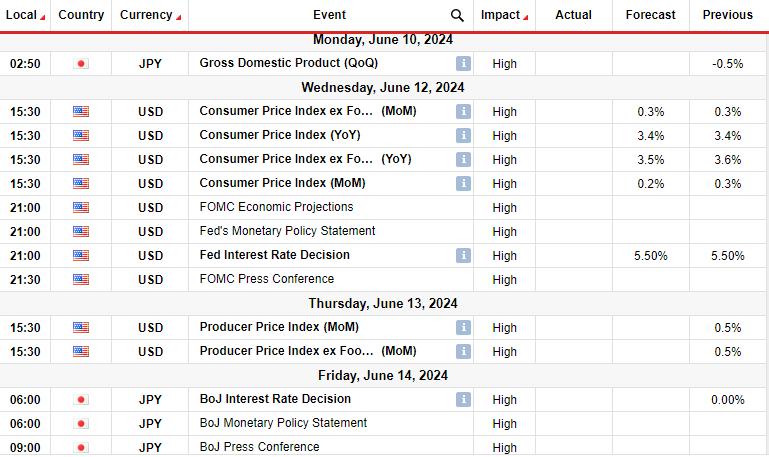Open info icon for Gross Domestic Product (QoQ)
The width and height of the screenshot is (769, 457).
coord(463,63)
